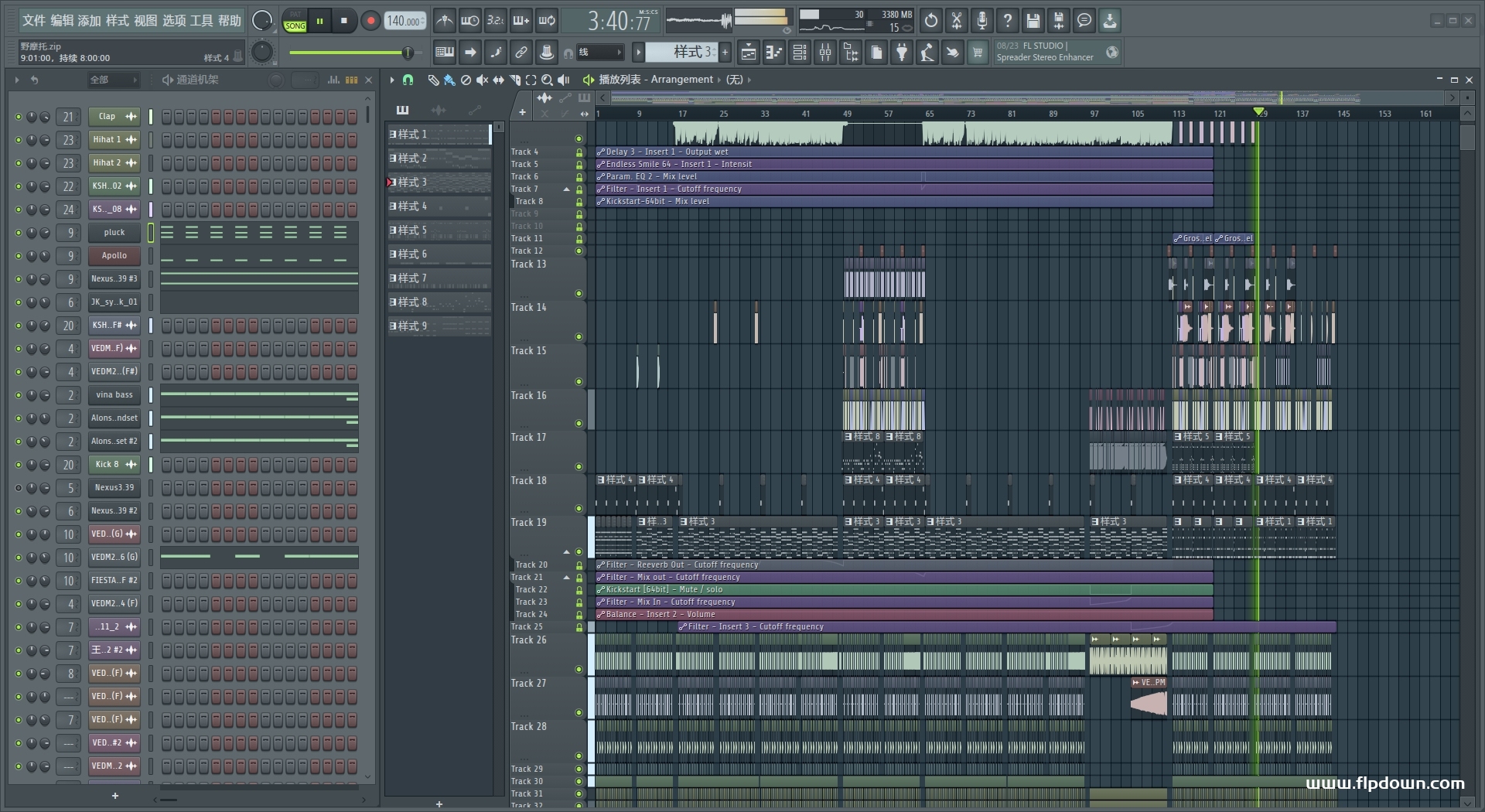
Task: Select the playlist draw pencil tool
Action: (x=433, y=80)
